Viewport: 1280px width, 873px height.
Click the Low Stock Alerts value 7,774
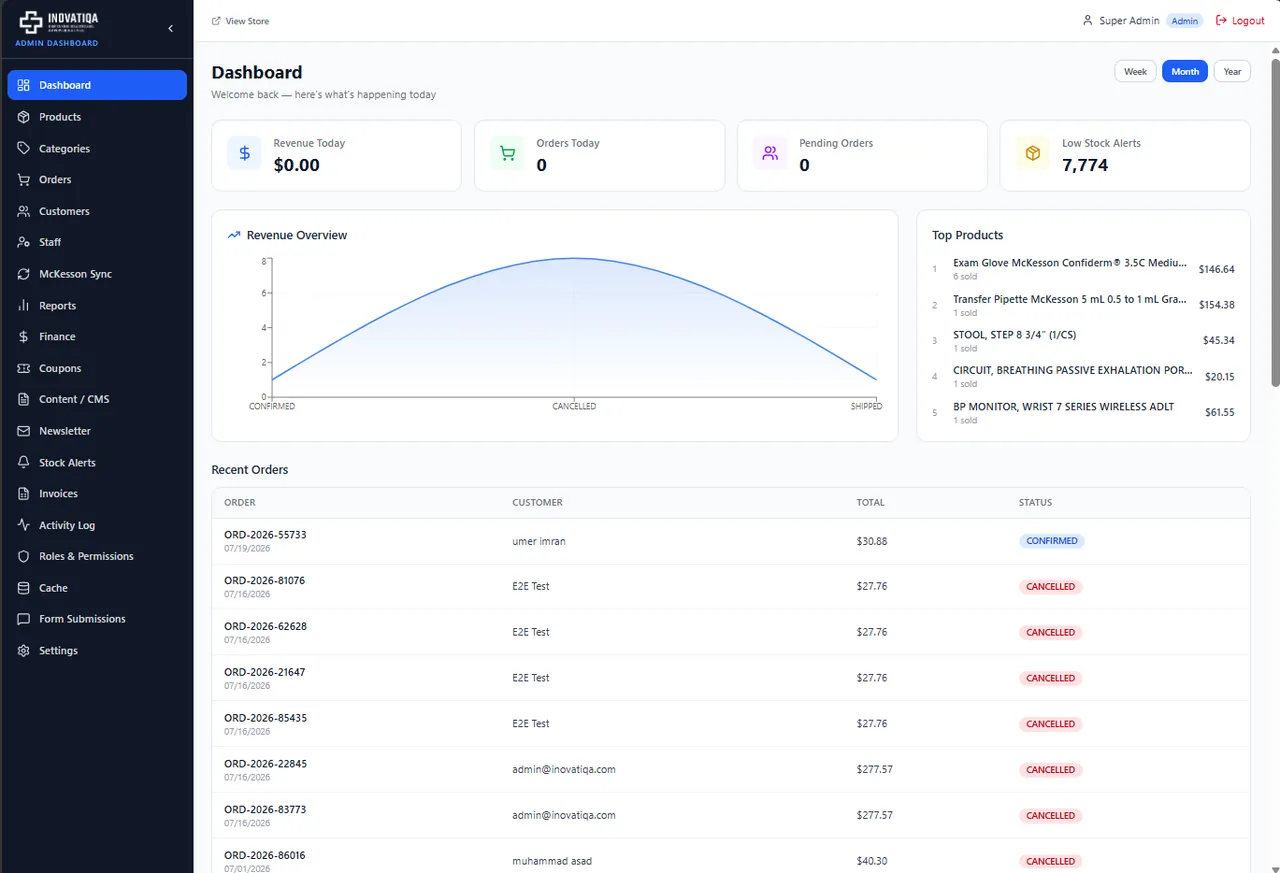[x=1085, y=165]
